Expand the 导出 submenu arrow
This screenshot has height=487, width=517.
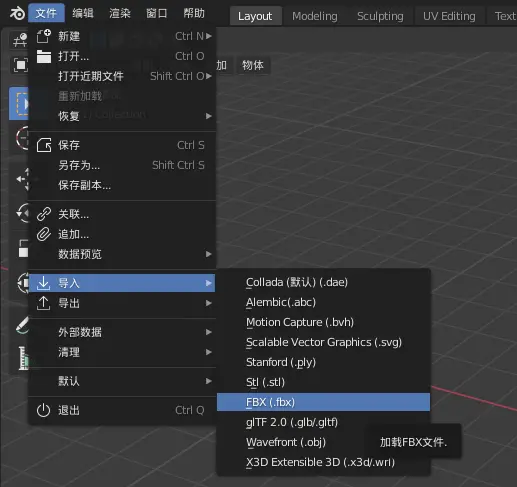point(209,303)
